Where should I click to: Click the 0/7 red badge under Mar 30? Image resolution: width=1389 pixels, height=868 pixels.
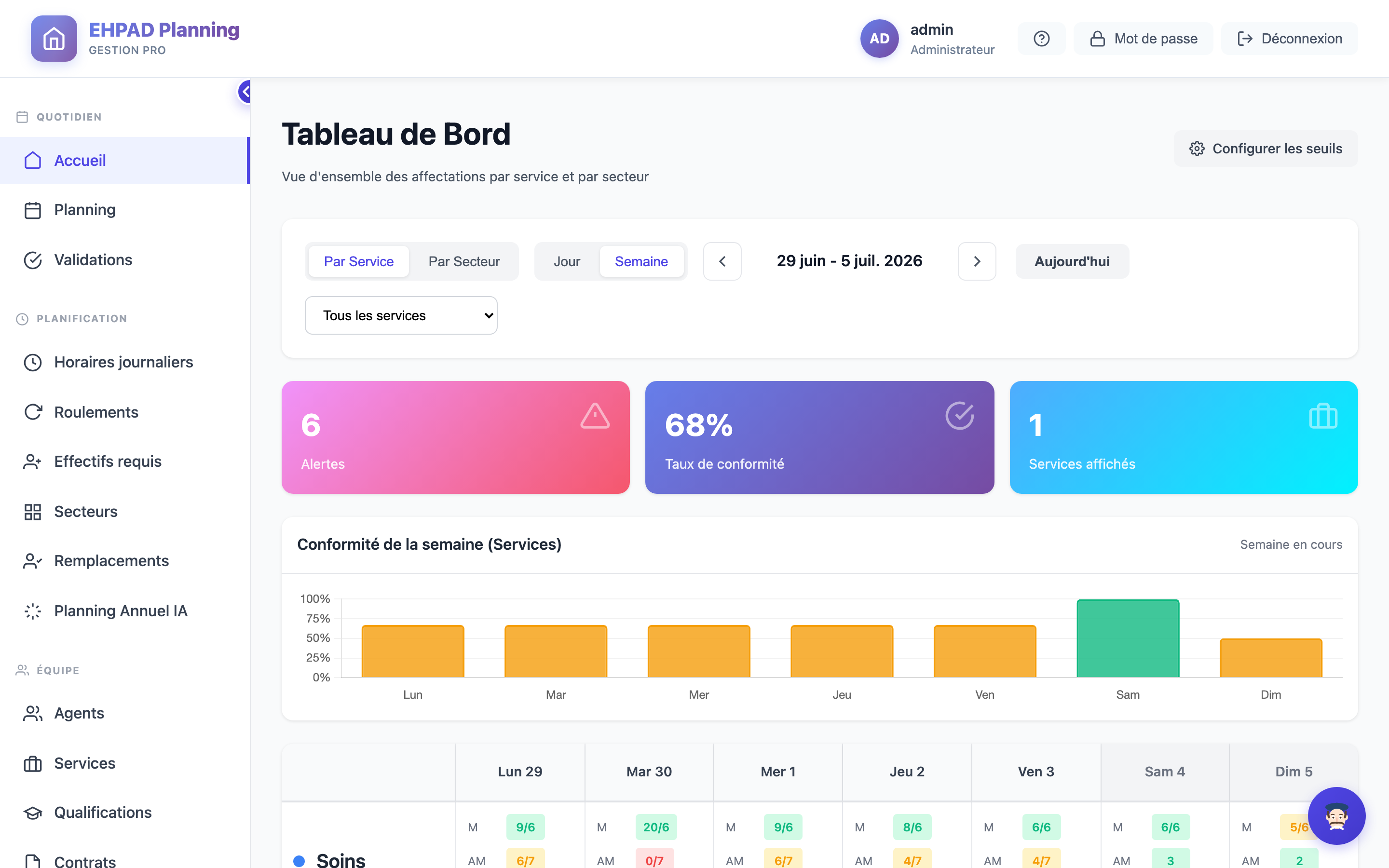[x=654, y=860]
